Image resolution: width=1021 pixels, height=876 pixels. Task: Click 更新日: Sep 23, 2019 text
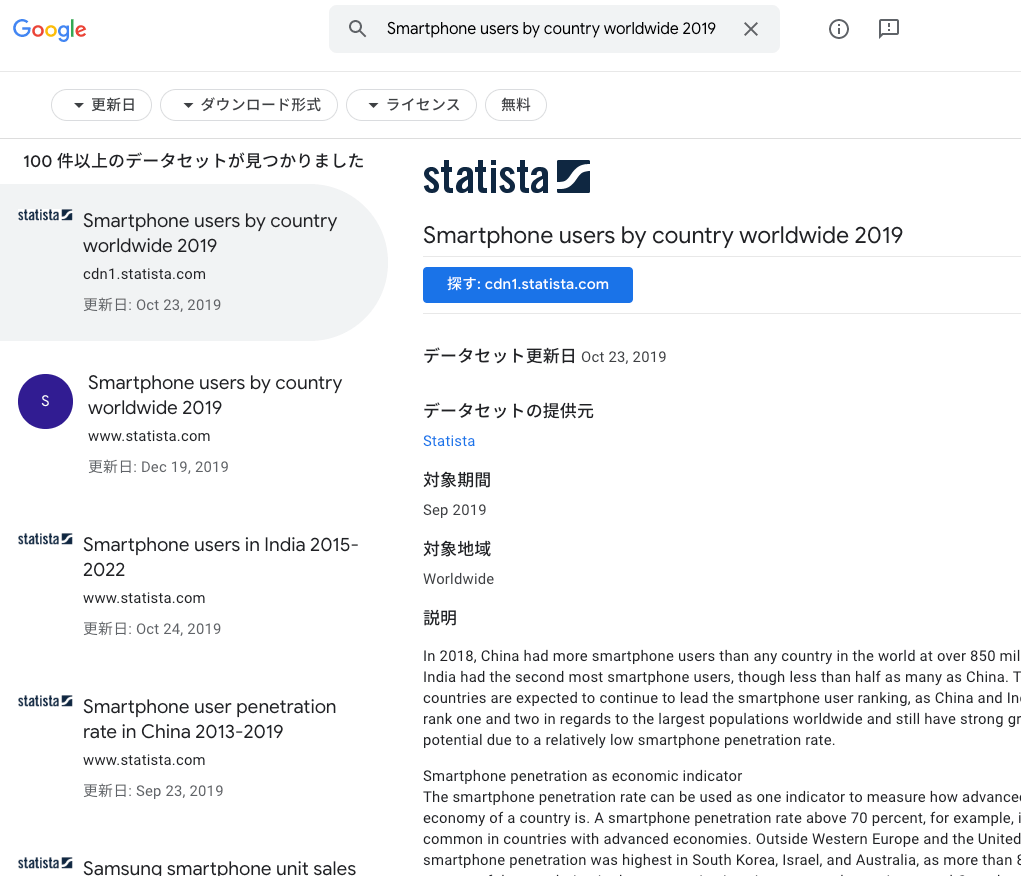pyautogui.click(x=153, y=791)
